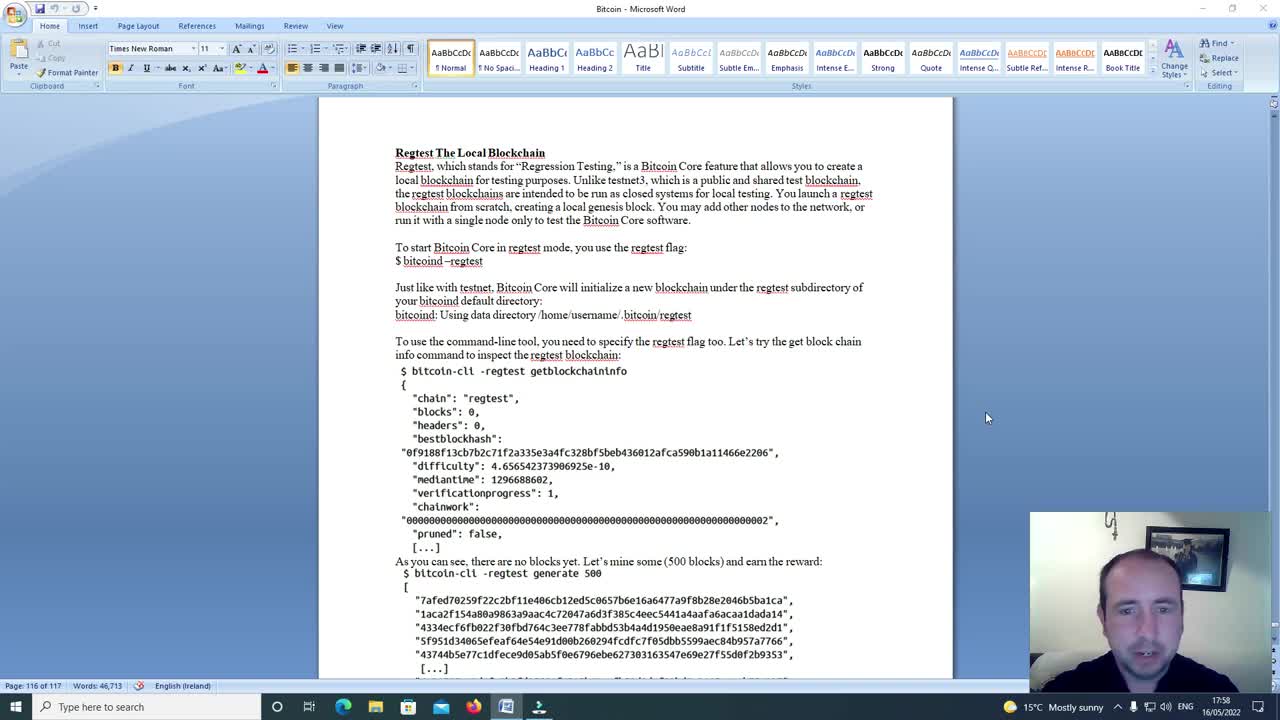Toggle Italic formatting
The width and height of the screenshot is (1280, 720).
click(130, 68)
